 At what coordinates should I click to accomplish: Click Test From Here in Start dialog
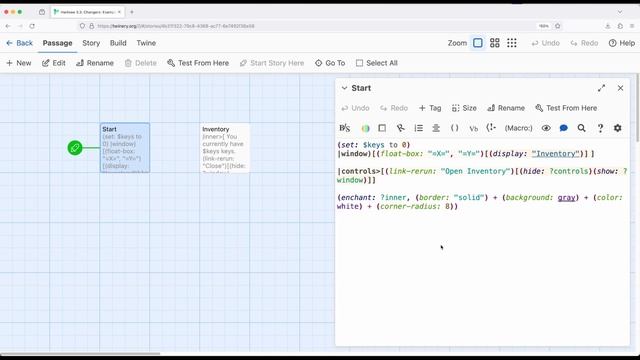point(566,108)
